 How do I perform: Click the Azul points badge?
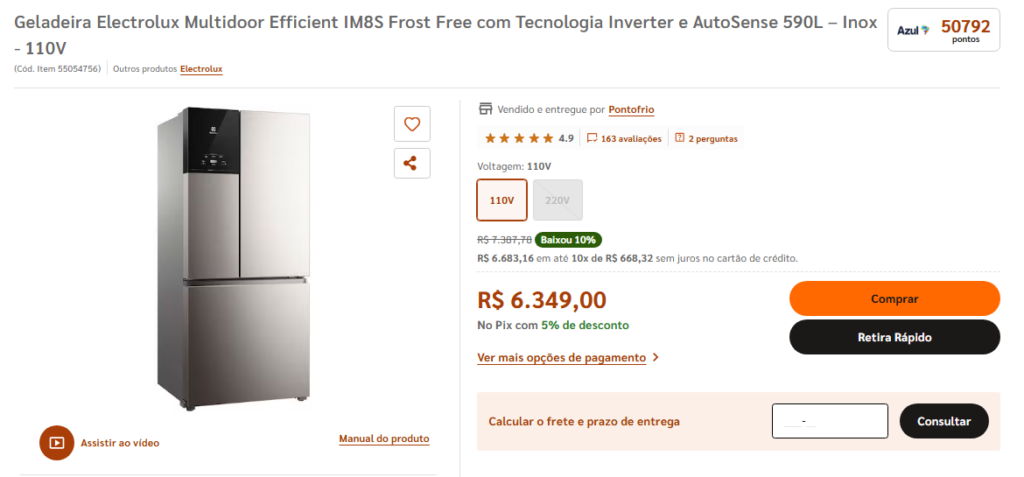point(943,30)
